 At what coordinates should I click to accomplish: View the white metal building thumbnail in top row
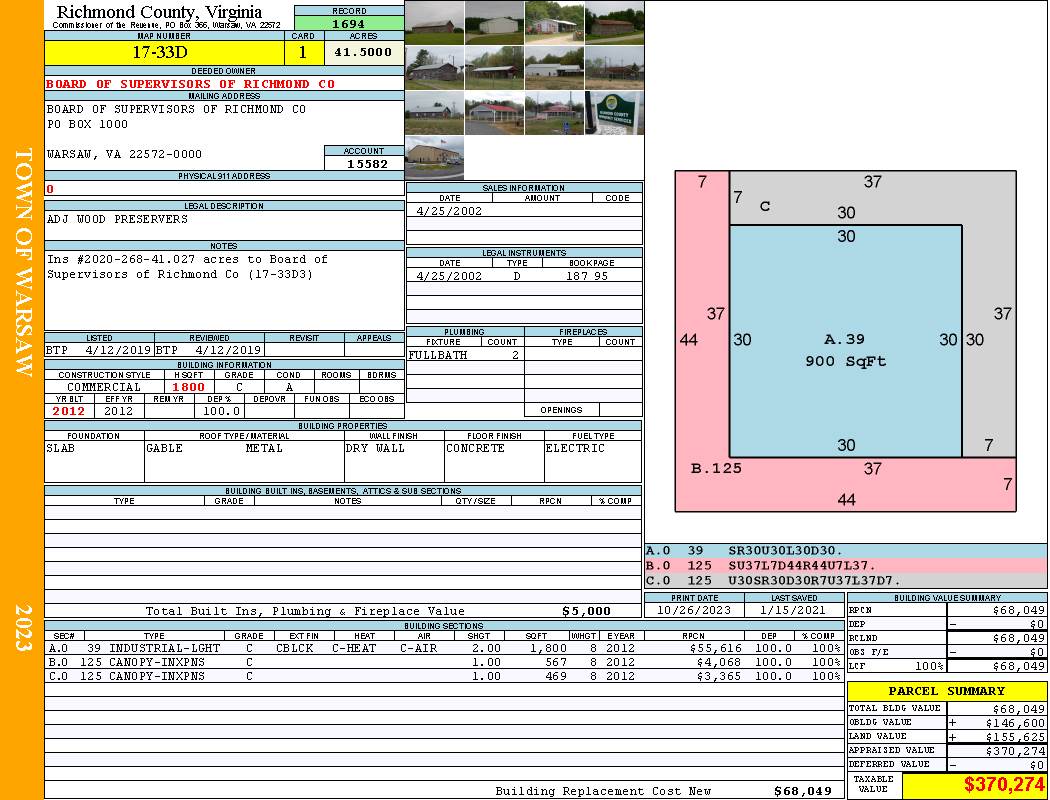pyautogui.click(x=494, y=23)
